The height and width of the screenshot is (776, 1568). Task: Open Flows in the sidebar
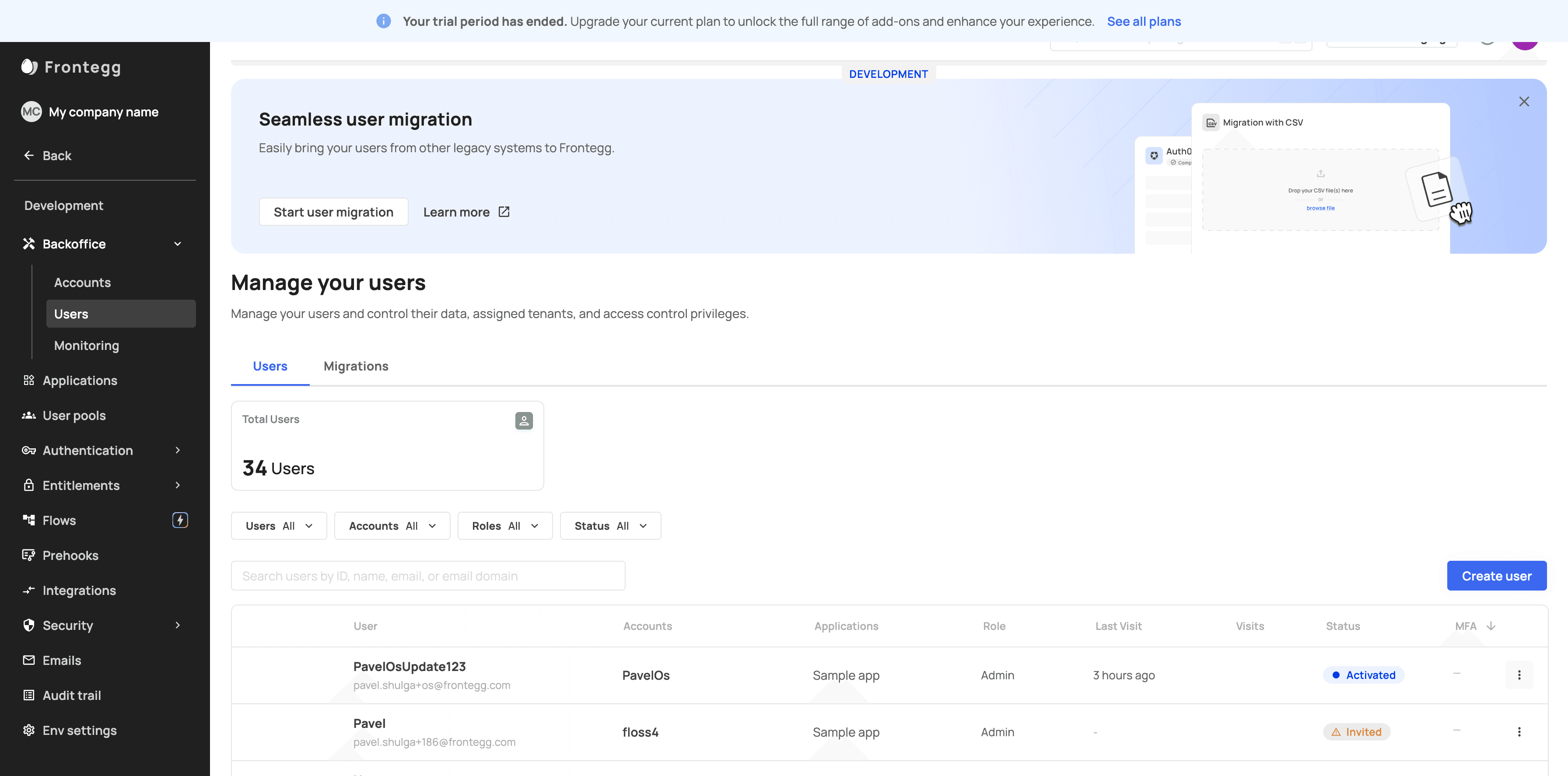59,521
